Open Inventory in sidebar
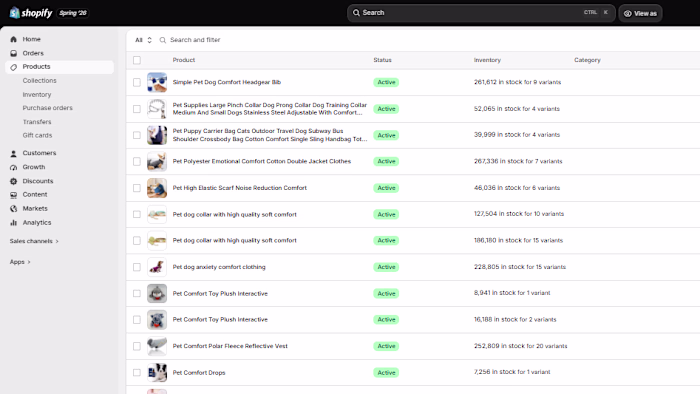Image resolution: width=700 pixels, height=394 pixels. pyautogui.click(x=37, y=95)
